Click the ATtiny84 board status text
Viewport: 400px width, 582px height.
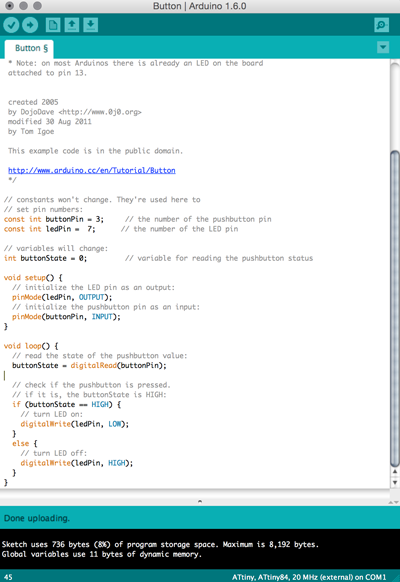(x=309, y=577)
